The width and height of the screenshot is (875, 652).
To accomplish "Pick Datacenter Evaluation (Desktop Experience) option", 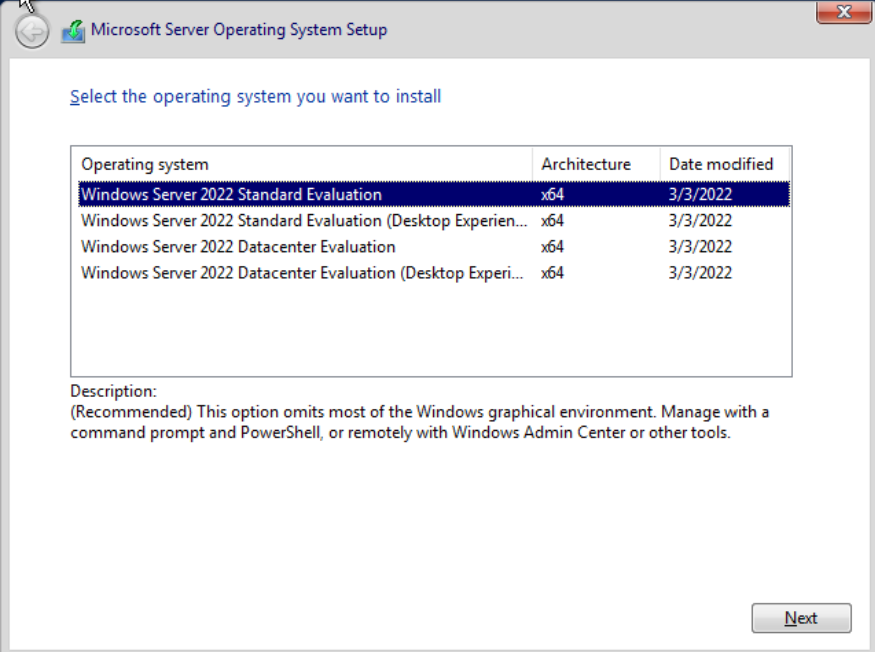I will 302,272.
